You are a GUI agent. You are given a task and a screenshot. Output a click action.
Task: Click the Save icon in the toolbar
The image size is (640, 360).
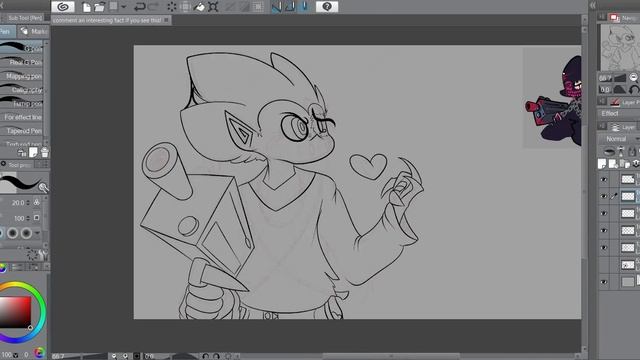113,7
